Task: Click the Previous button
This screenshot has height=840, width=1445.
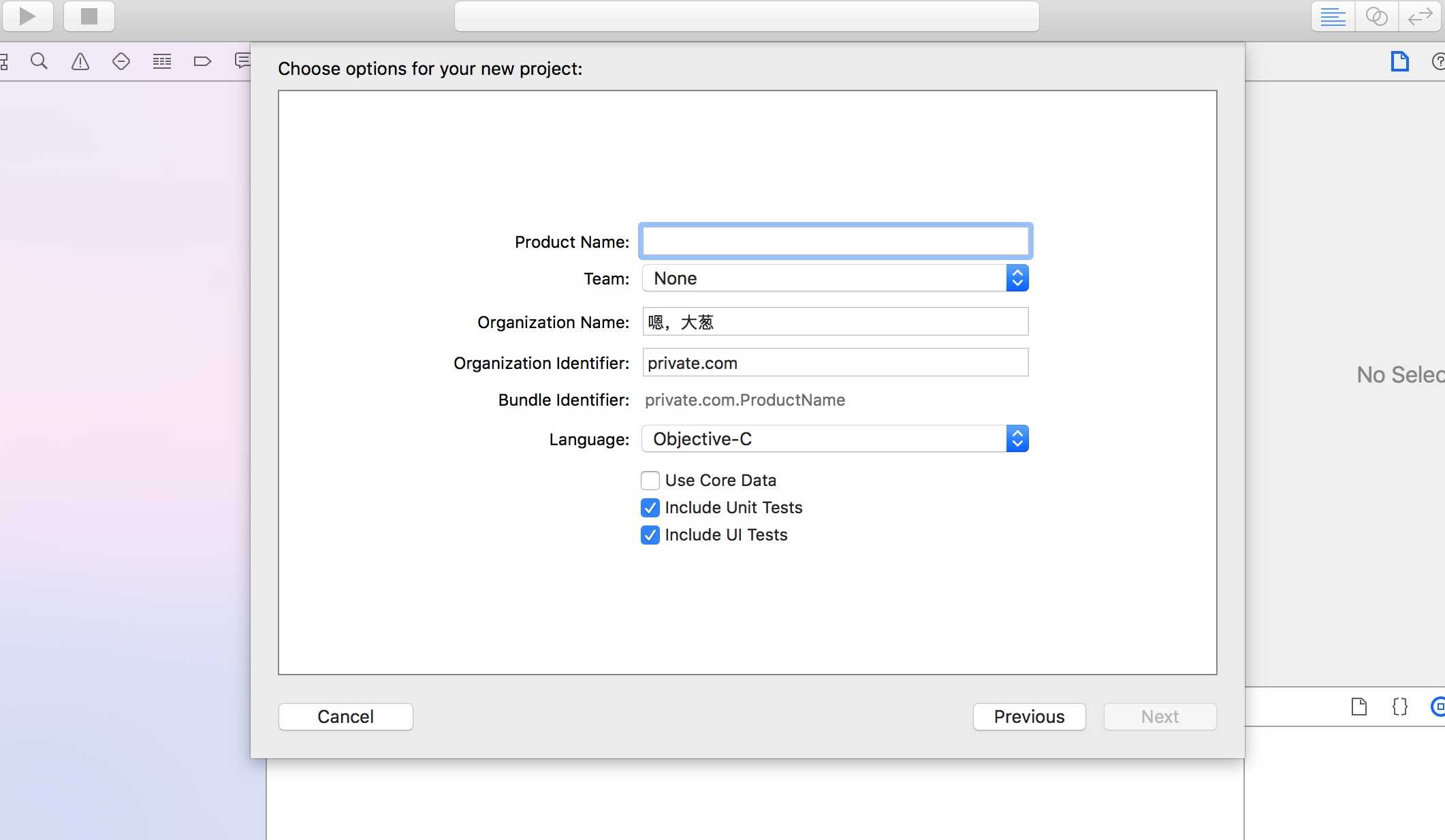Action: tap(1029, 716)
